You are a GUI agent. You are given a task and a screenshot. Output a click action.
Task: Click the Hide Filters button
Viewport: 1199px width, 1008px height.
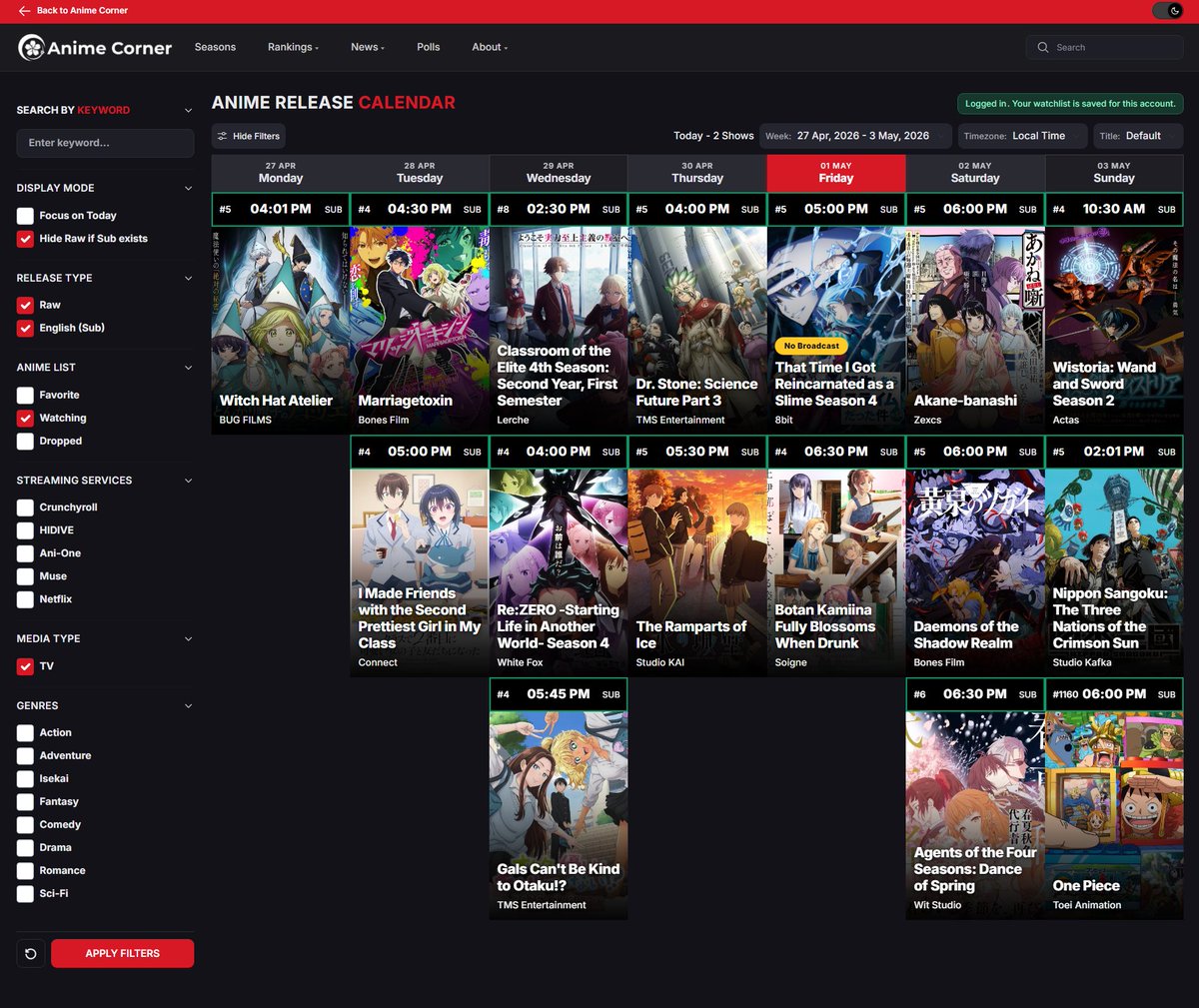click(x=249, y=136)
